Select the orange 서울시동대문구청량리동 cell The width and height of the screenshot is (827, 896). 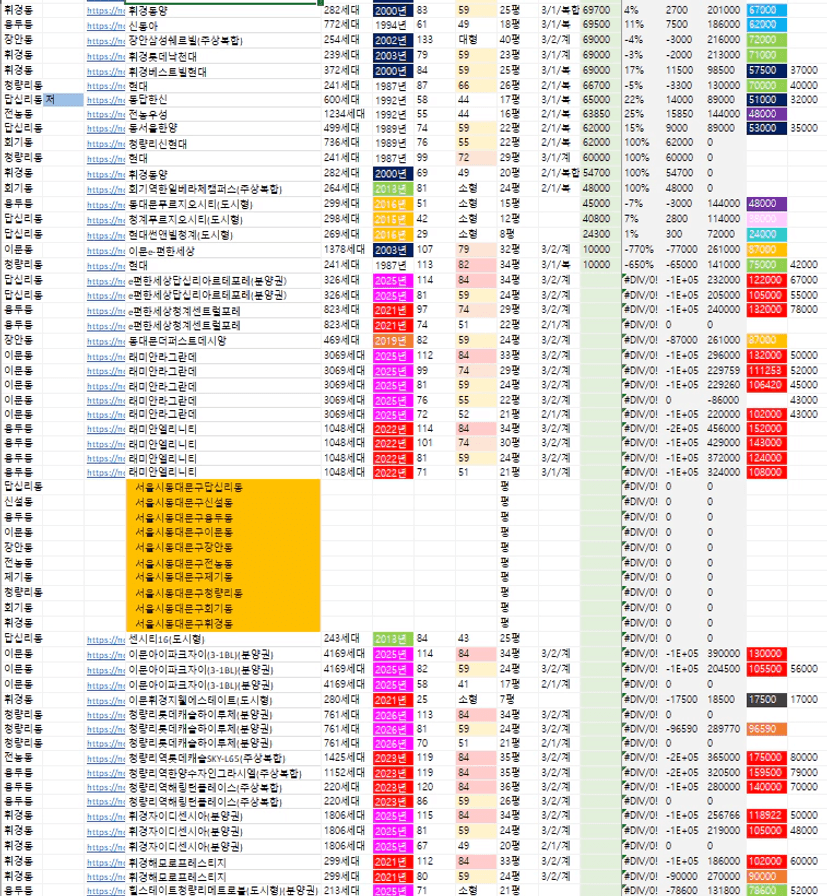pos(223,593)
